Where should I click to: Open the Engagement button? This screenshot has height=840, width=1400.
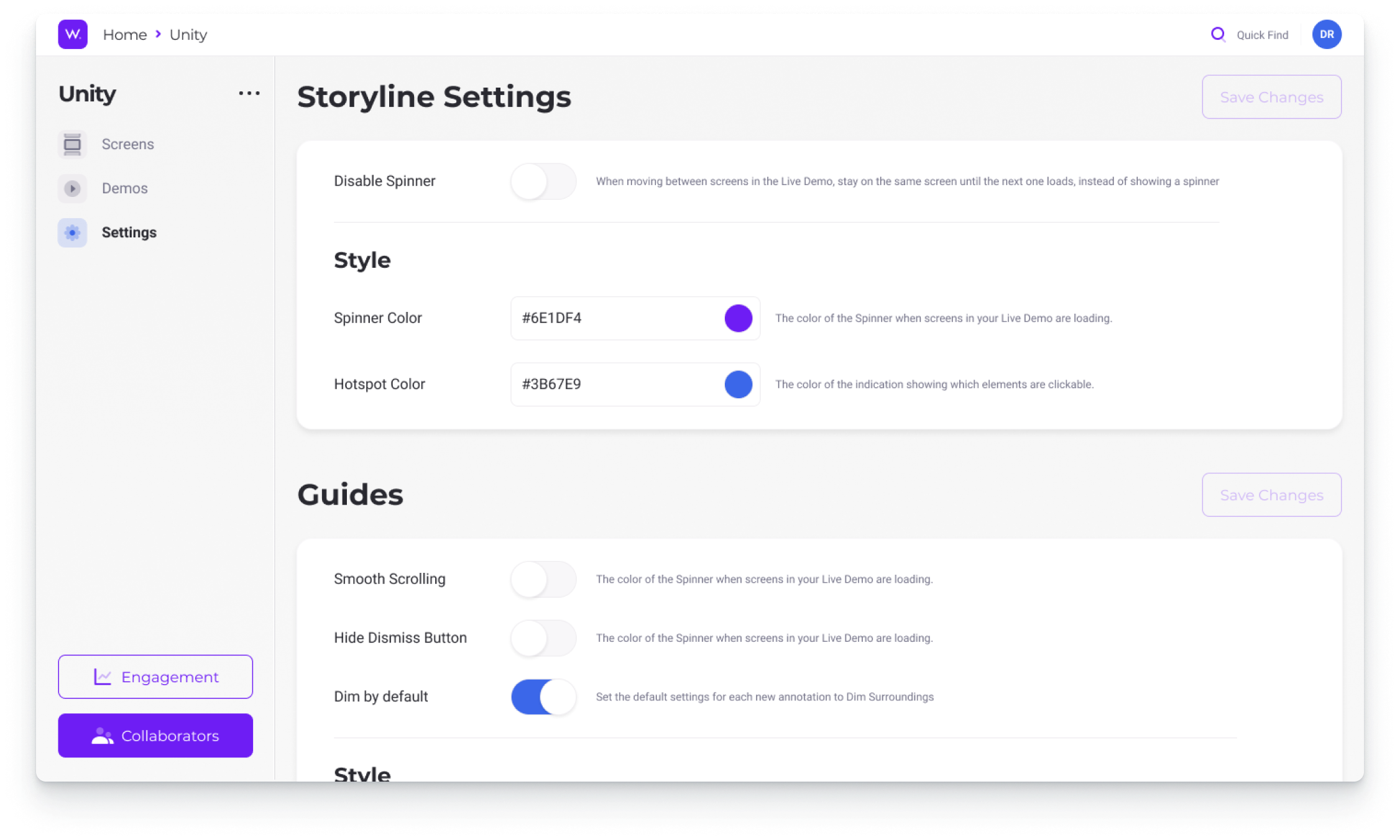click(155, 677)
